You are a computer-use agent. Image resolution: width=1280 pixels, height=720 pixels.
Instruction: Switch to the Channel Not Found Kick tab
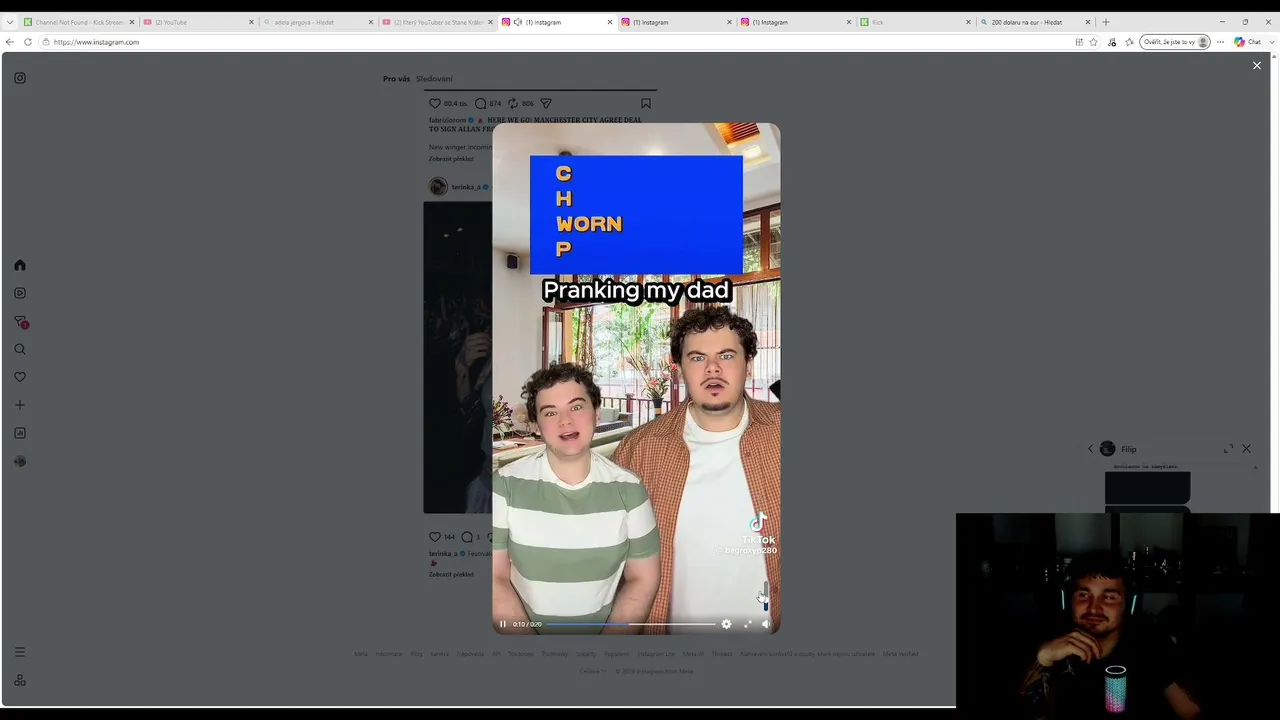coord(77,22)
